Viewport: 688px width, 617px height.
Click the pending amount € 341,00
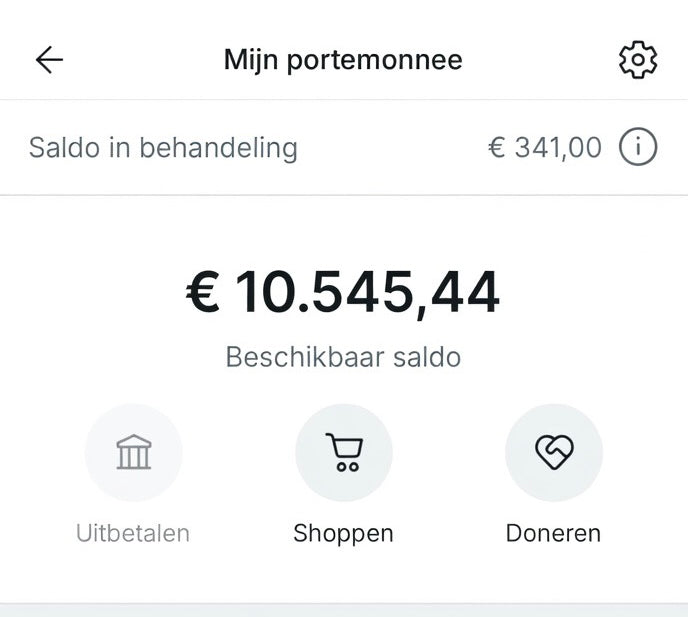click(x=545, y=148)
